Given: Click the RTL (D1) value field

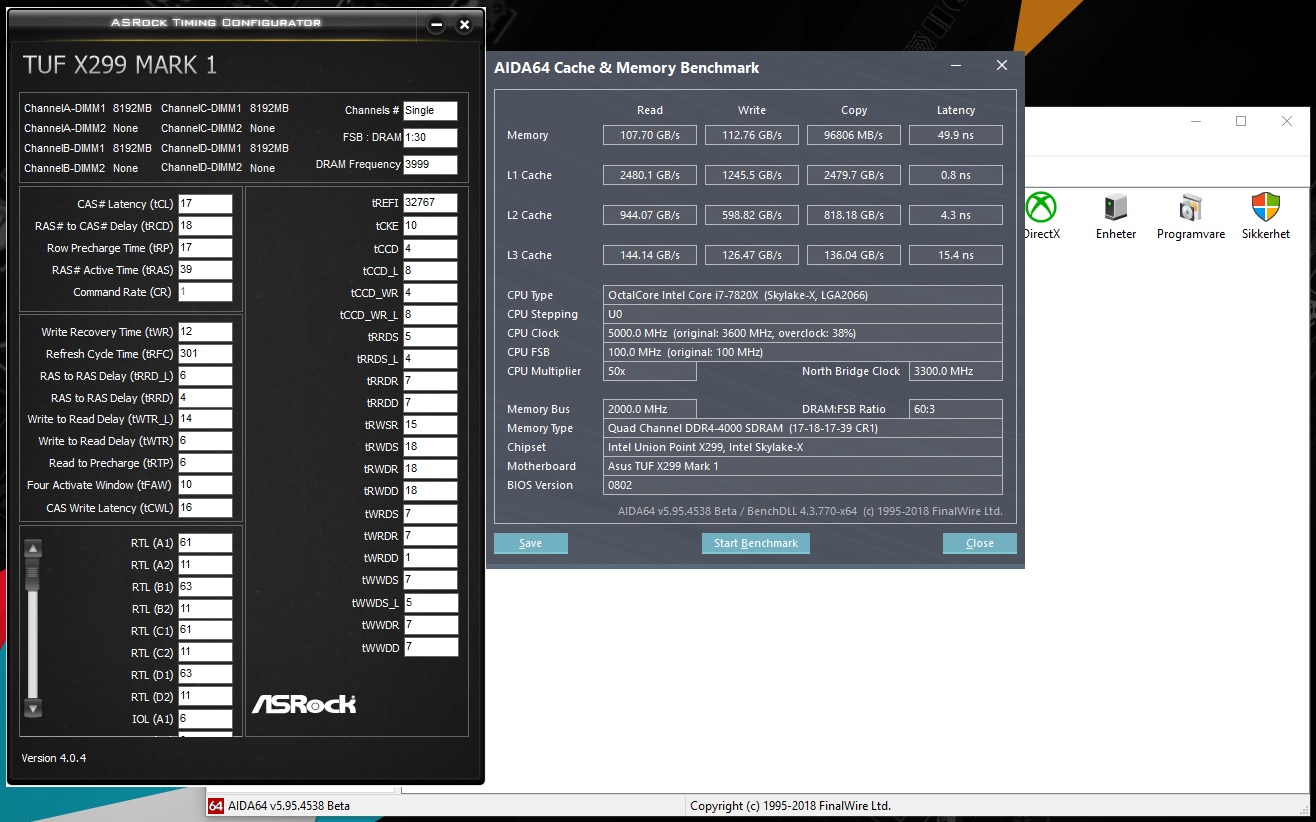Looking at the screenshot, I should [x=205, y=674].
